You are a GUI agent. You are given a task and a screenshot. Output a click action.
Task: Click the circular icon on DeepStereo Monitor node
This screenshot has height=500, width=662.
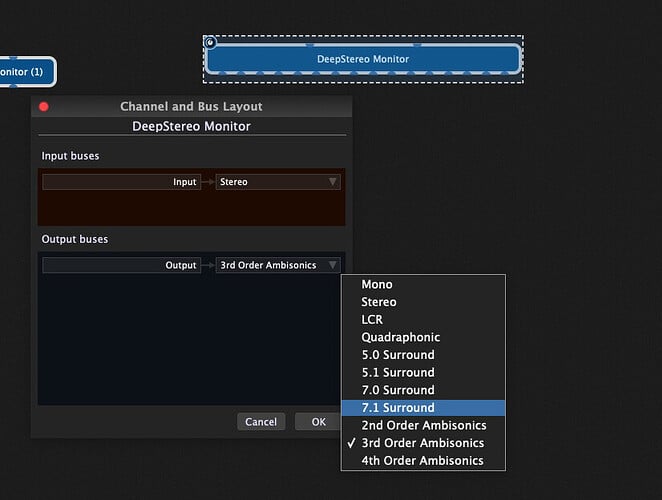[210, 42]
